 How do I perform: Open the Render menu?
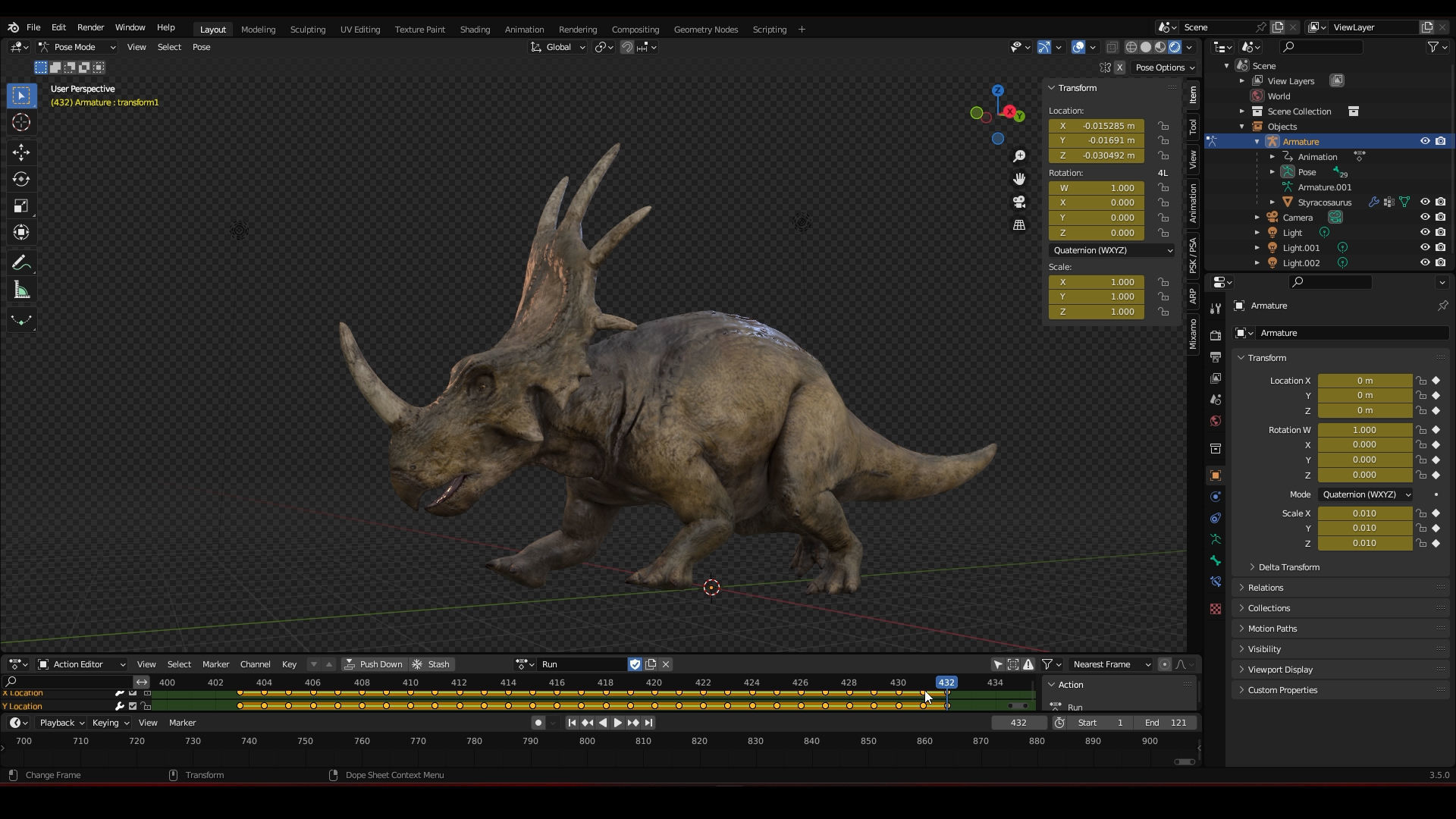point(90,27)
